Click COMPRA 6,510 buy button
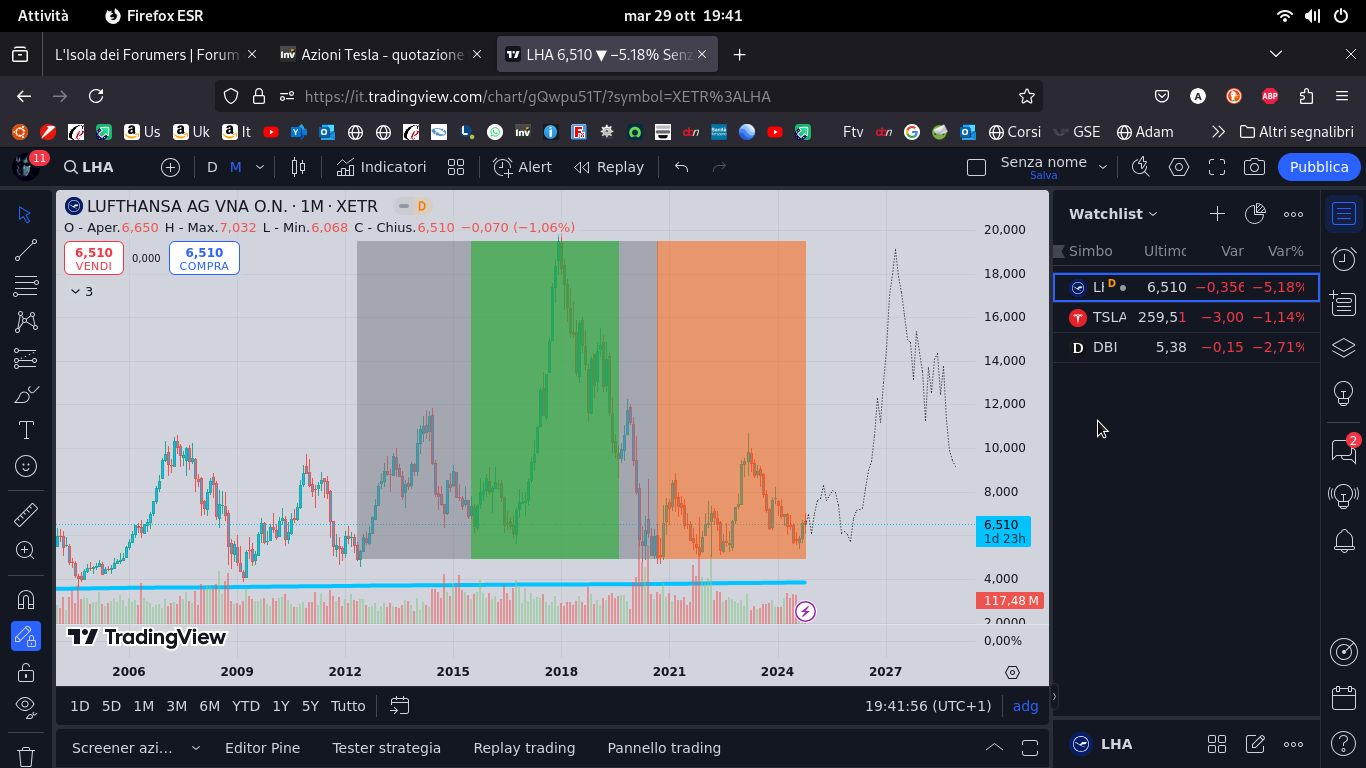This screenshot has height=768, width=1366. coord(204,258)
